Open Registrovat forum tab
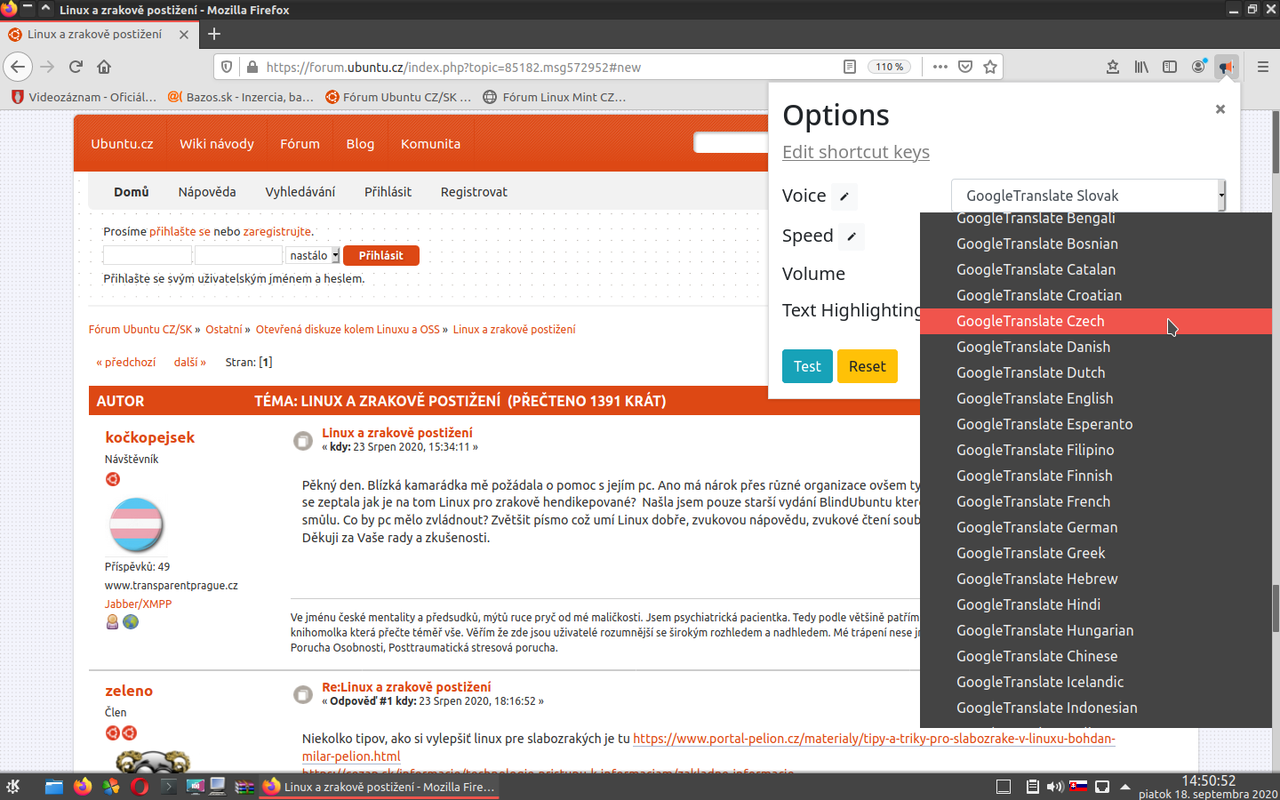Screen dimensions: 1280x800 coord(474,192)
